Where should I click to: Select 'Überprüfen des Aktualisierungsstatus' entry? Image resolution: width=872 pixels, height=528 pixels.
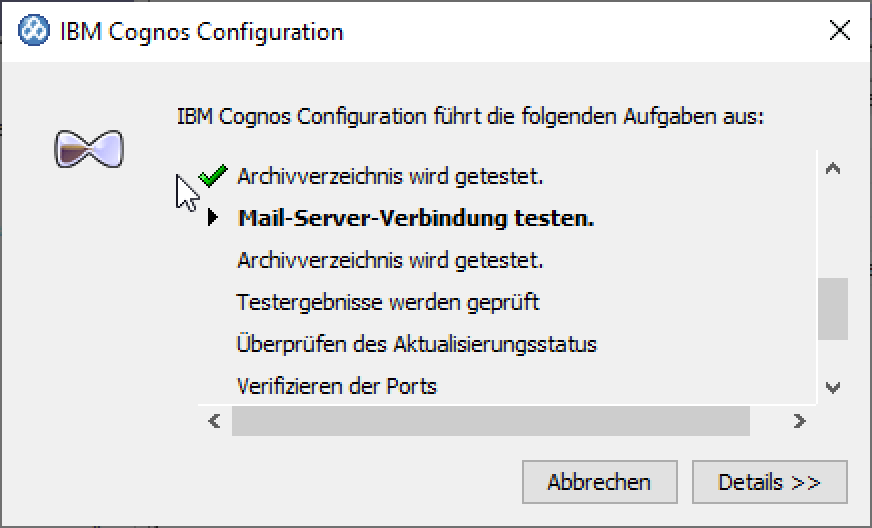(416, 344)
